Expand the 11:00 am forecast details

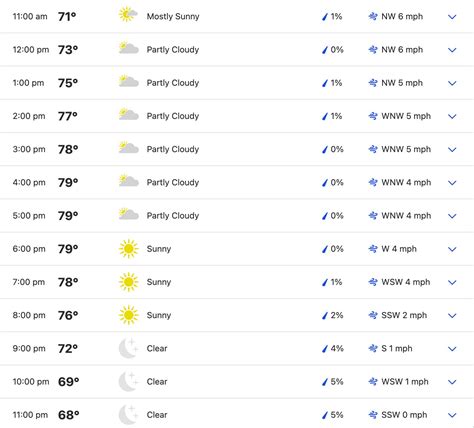452,17
